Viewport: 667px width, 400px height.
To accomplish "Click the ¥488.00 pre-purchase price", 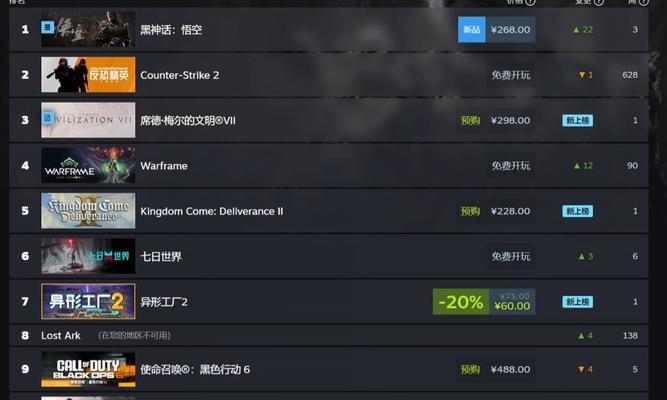I will coord(510,369).
